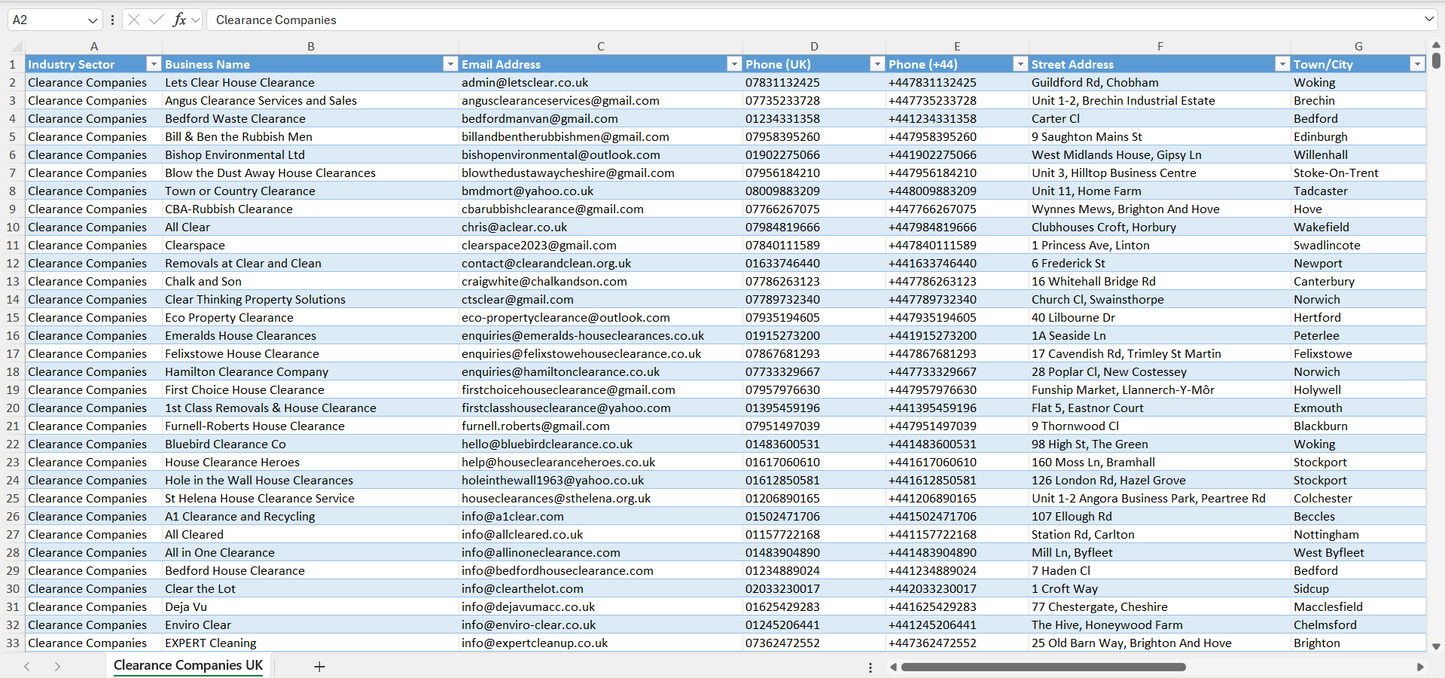Go to next sheet navigation arrow
The height and width of the screenshot is (678, 1445).
point(57,666)
